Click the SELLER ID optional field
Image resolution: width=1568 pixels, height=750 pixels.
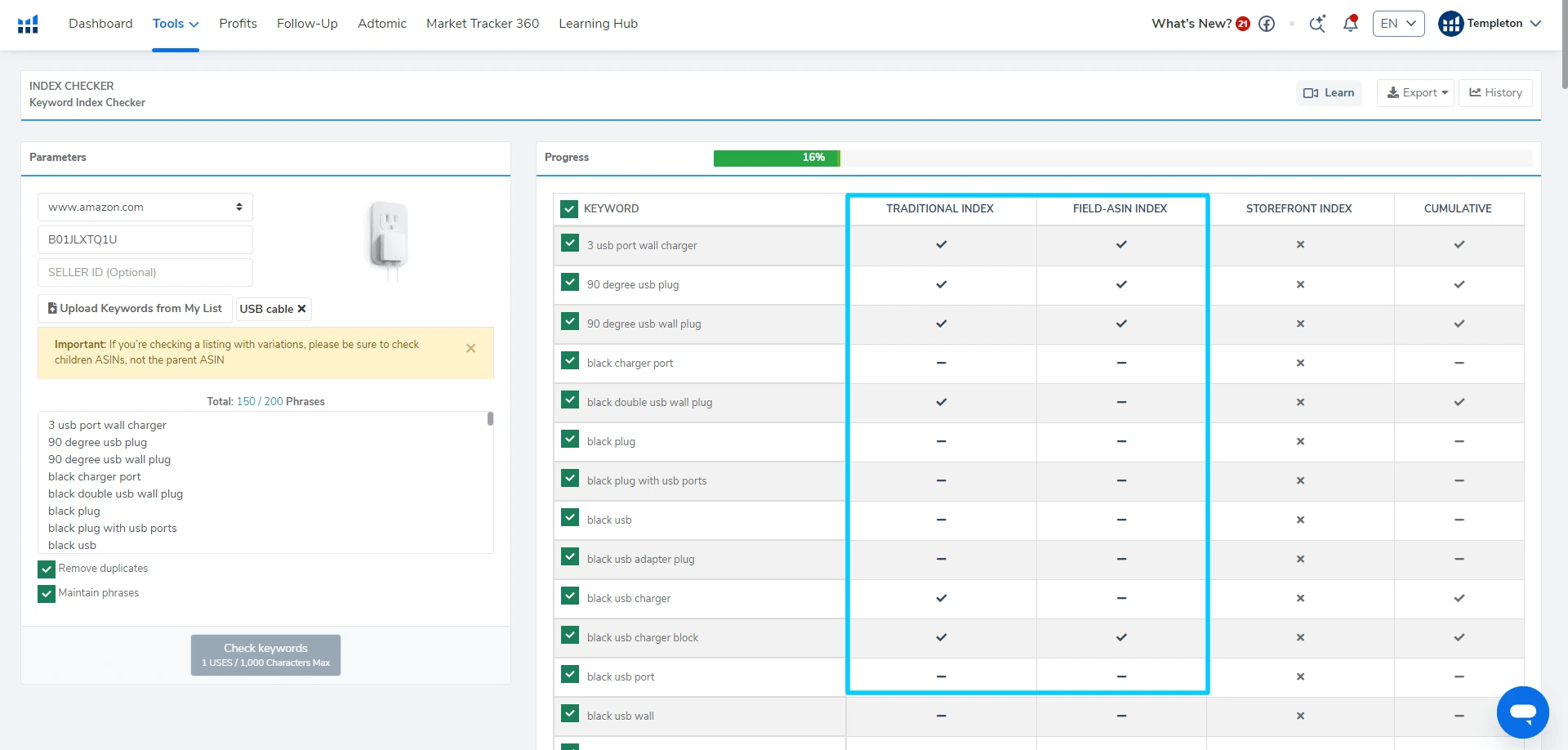(x=145, y=273)
